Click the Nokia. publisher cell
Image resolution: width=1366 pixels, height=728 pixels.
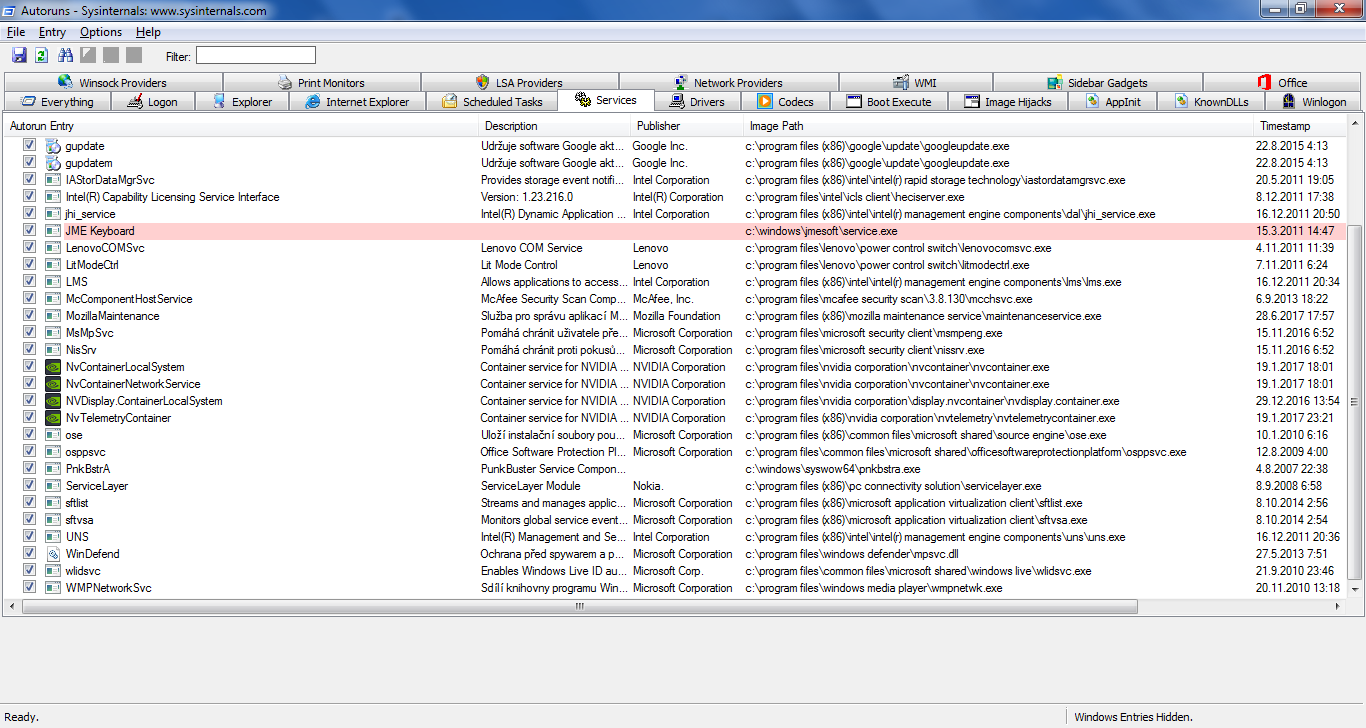pyautogui.click(x=648, y=486)
